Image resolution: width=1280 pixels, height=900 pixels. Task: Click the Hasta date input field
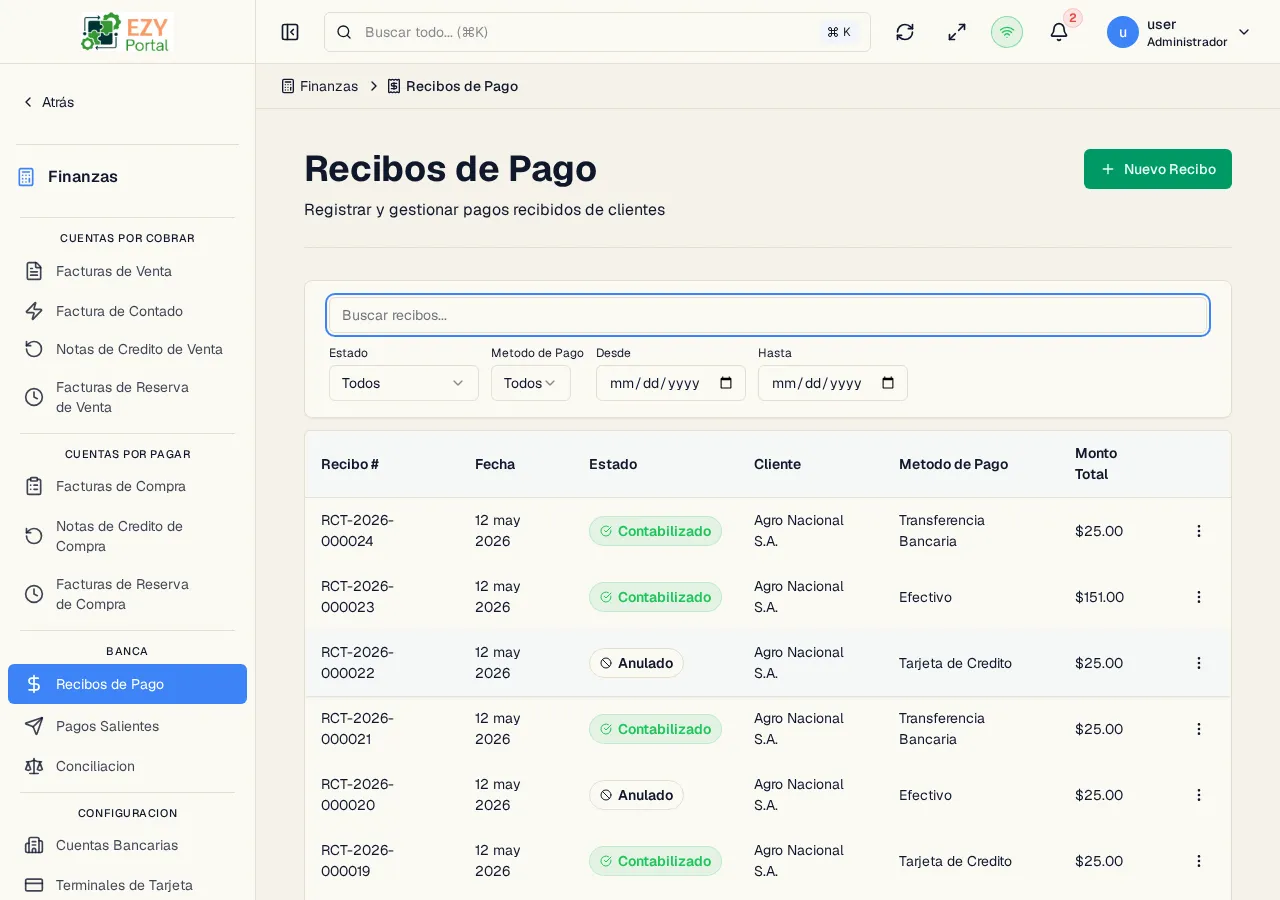[x=833, y=383]
